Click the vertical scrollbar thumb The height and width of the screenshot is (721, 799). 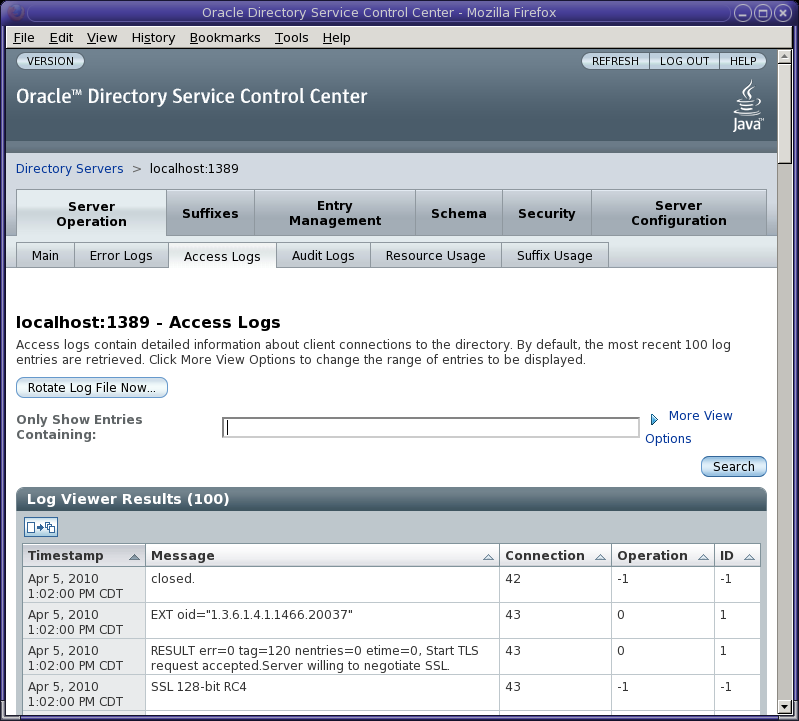(784, 113)
